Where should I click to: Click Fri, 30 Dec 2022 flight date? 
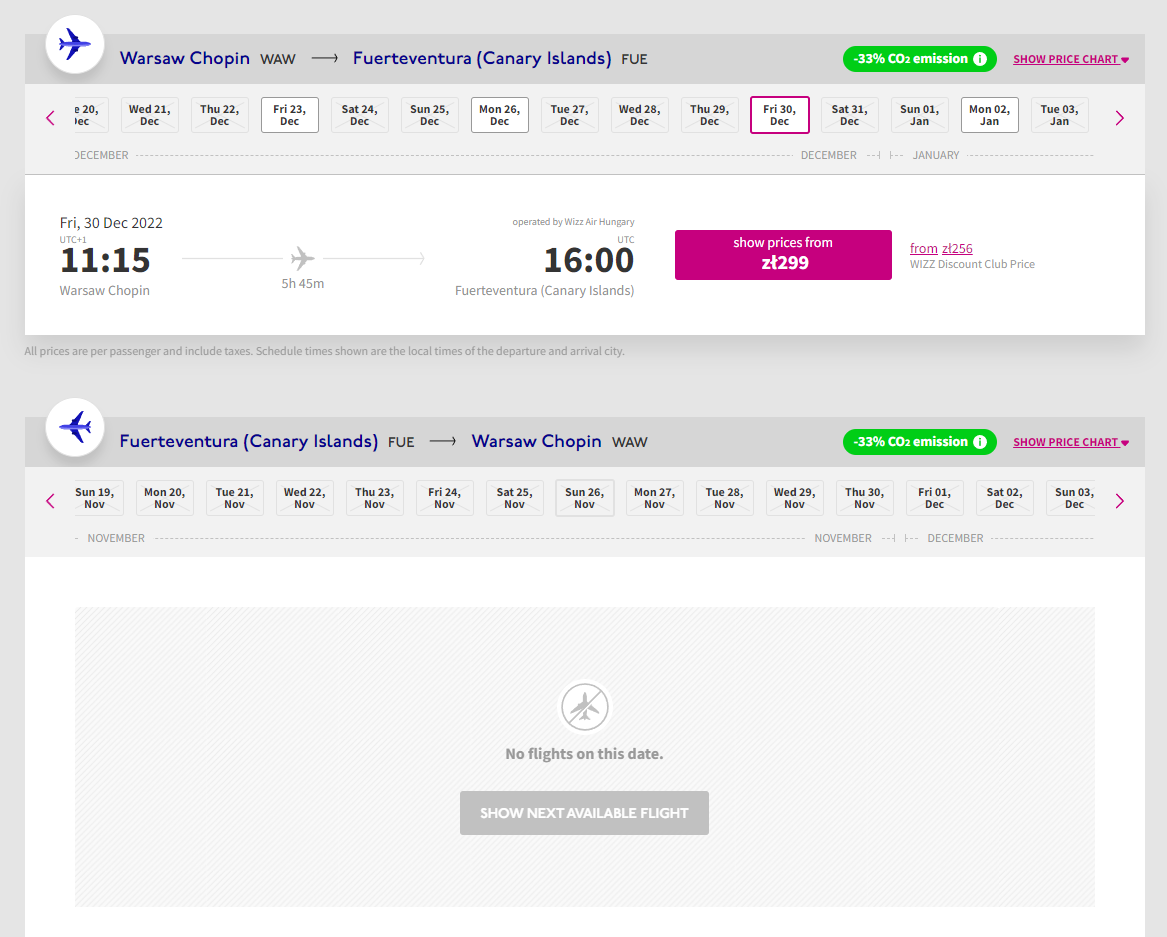(x=111, y=223)
